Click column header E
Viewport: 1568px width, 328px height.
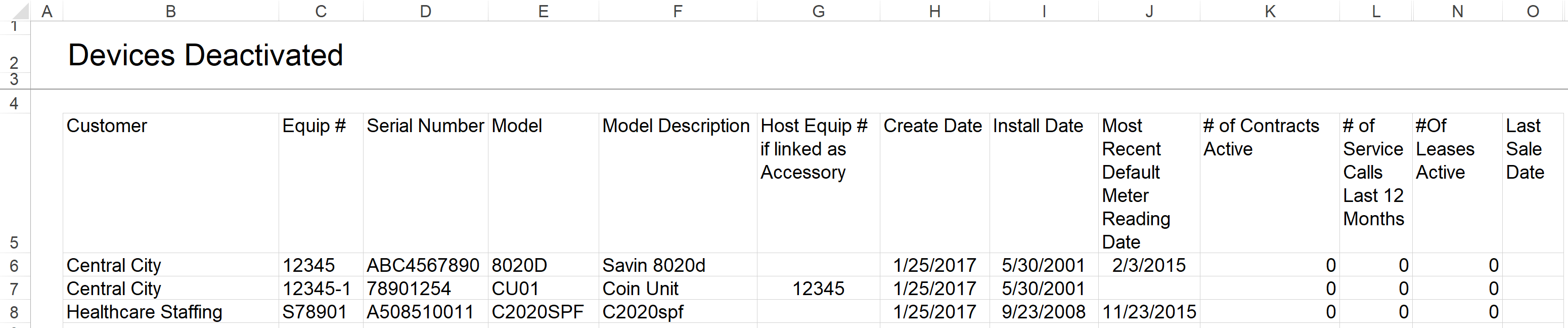tap(543, 11)
